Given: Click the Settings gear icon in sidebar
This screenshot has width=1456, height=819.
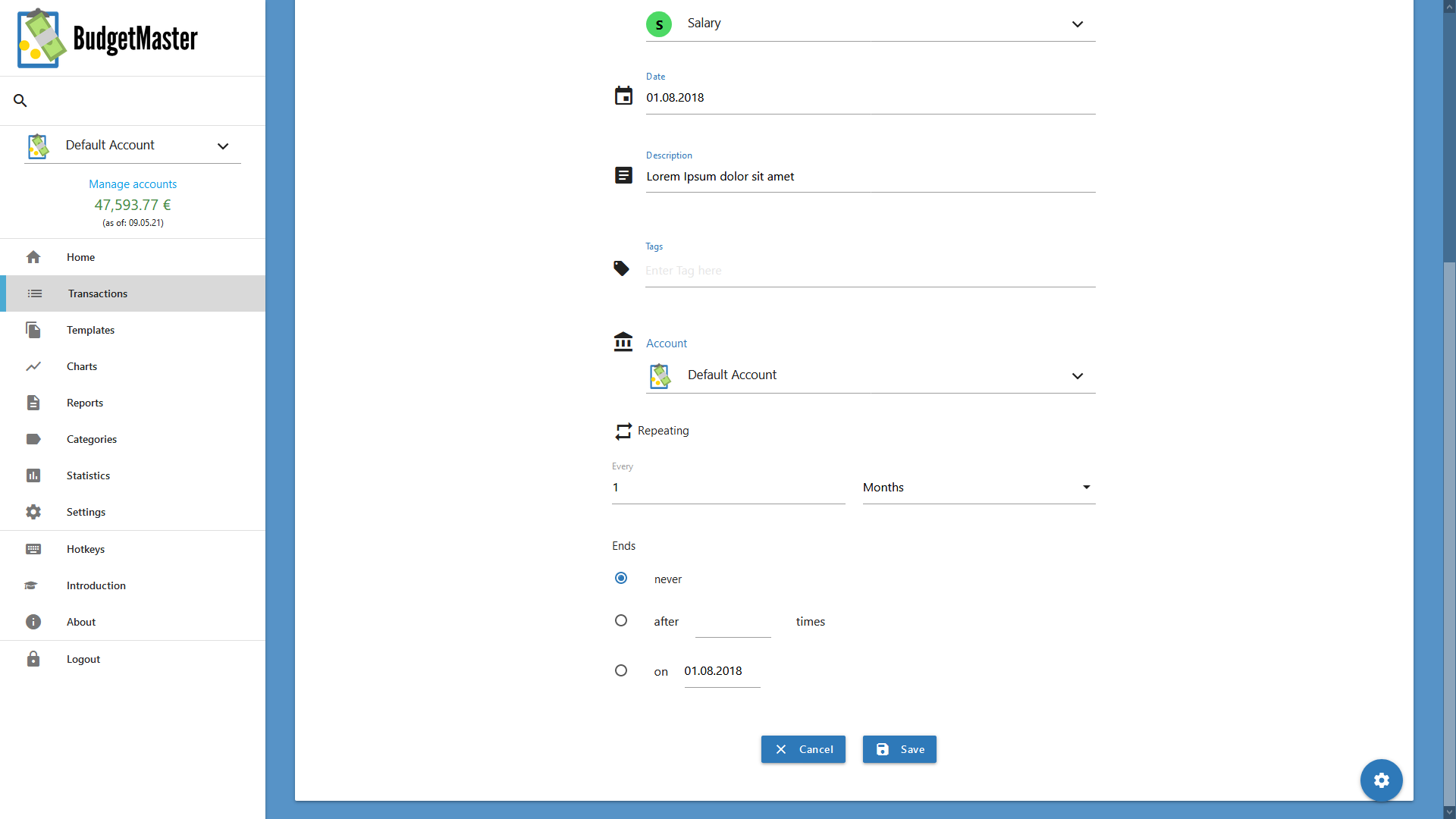Looking at the screenshot, I should click(33, 512).
